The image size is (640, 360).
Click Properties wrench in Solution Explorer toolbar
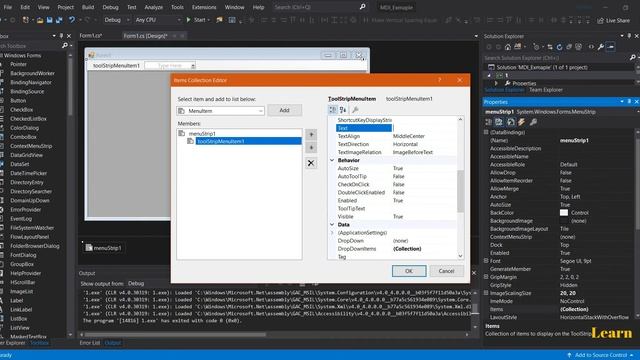[x=601, y=47]
